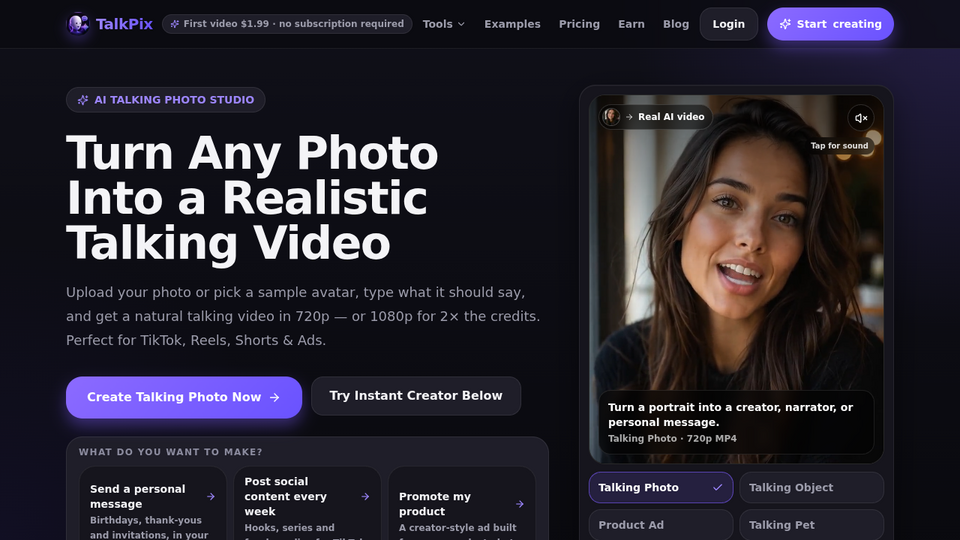This screenshot has width=960, height=540.
Task: Unmute the video with the speaker icon
Action: pyautogui.click(x=861, y=118)
